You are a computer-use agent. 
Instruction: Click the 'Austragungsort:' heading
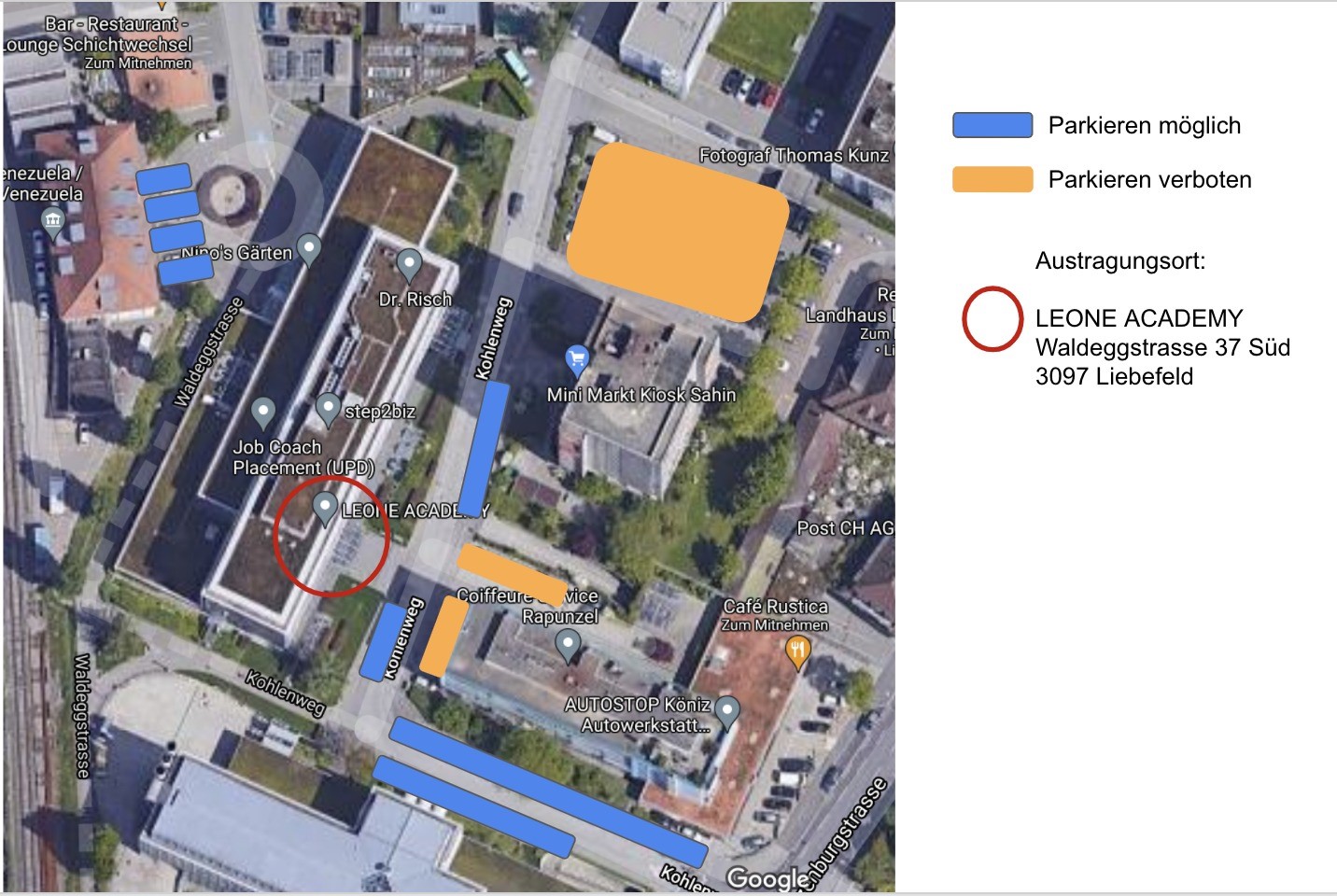[1120, 260]
